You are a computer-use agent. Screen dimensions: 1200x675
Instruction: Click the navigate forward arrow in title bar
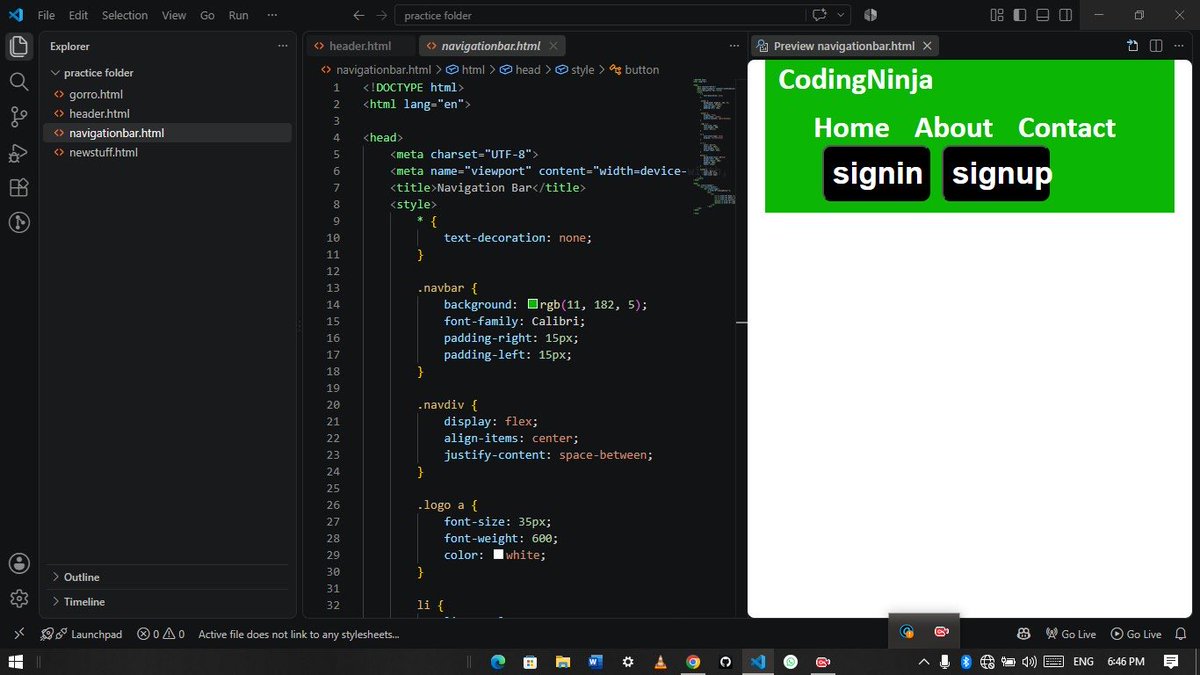click(381, 15)
